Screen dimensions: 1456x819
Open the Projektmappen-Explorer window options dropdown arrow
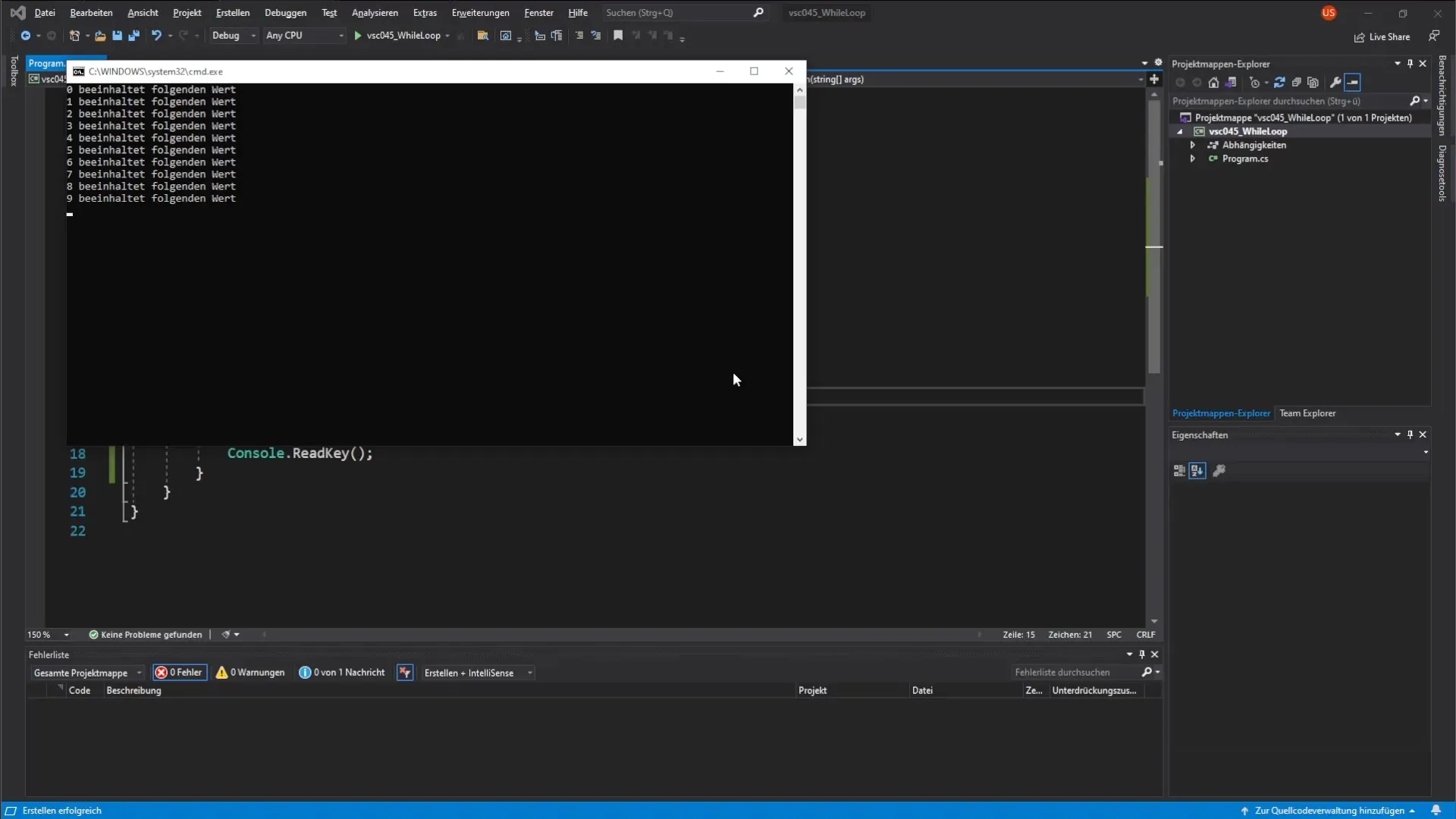coord(1397,64)
